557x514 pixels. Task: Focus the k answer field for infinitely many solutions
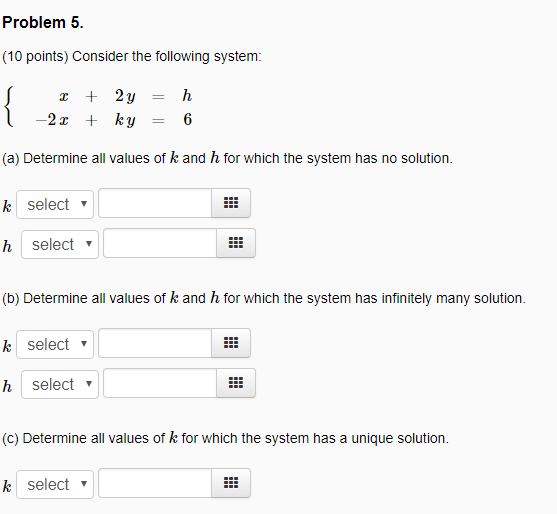(x=155, y=343)
